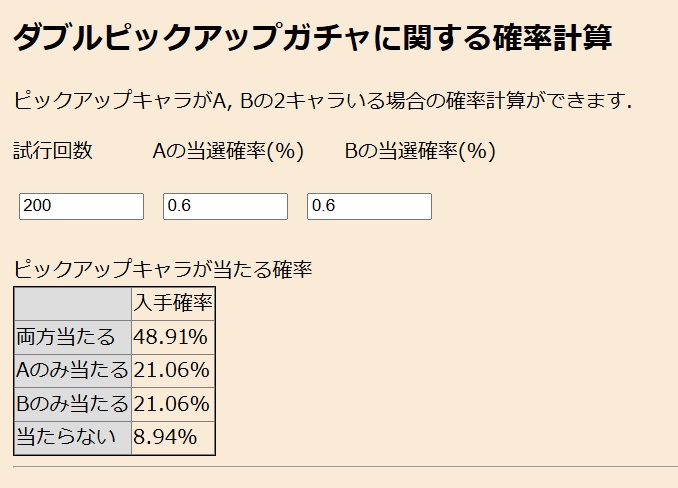Image resolution: width=678 pixels, height=488 pixels.
Task: Select the 当たらない row label
Action: (x=66, y=437)
